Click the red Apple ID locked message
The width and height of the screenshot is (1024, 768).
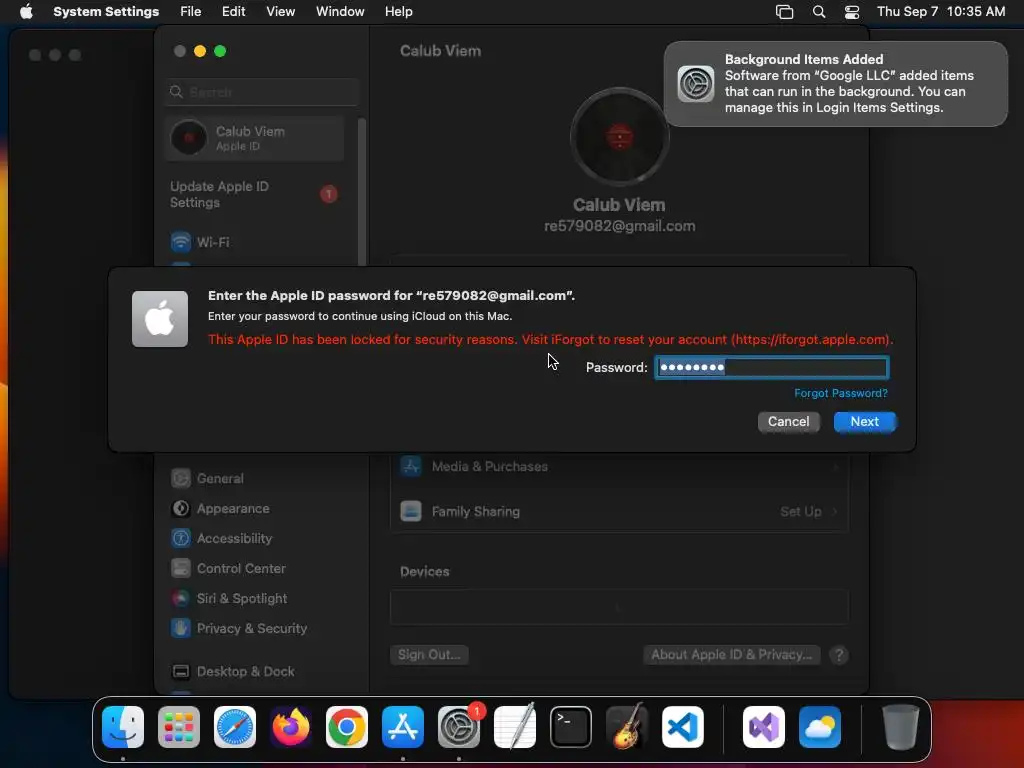pos(551,340)
